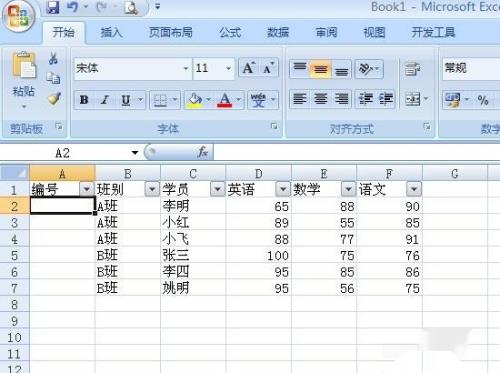Open the number format dropdown showing 常规
Screen dimensions: 500x373
pos(471,69)
